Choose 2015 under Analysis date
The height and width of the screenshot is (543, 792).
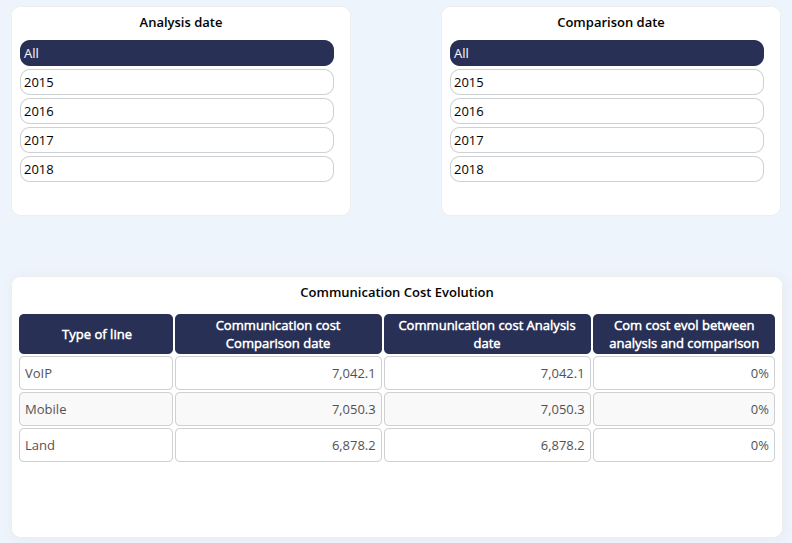[x=176, y=82]
